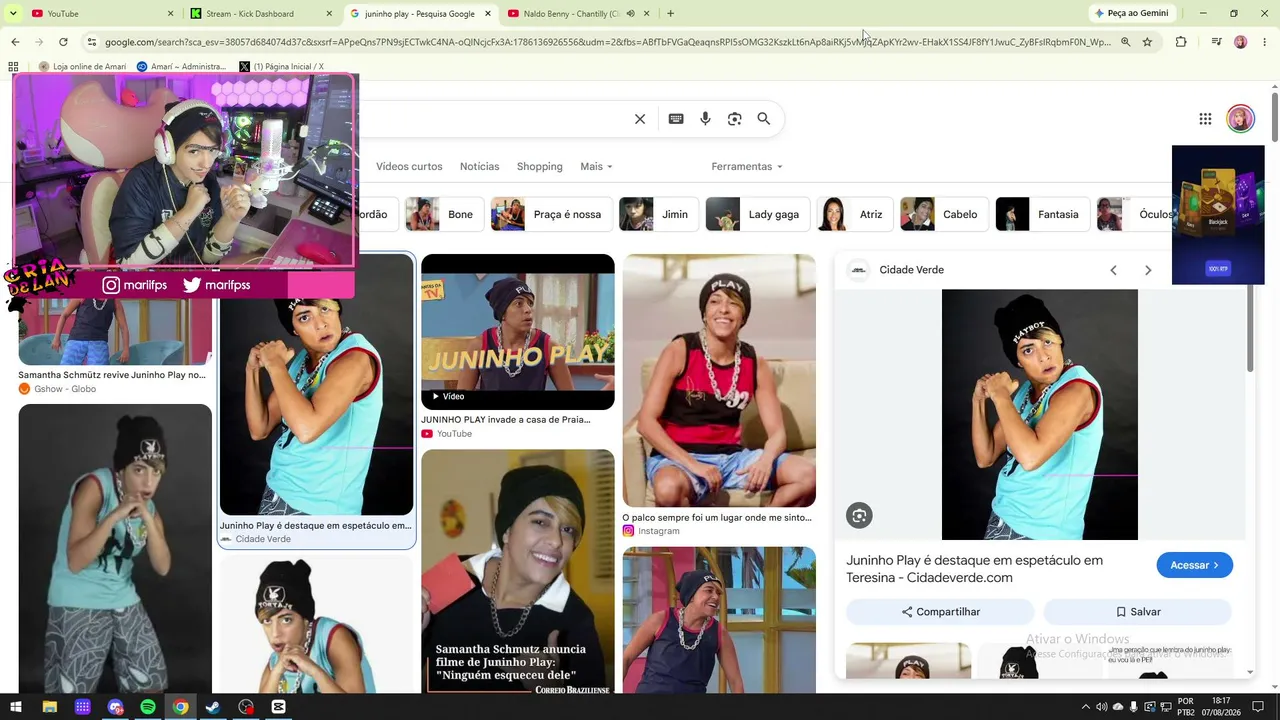Image resolution: width=1280 pixels, height=720 pixels.
Task: Select the Praça é nossa filter chip
Action: (550, 214)
